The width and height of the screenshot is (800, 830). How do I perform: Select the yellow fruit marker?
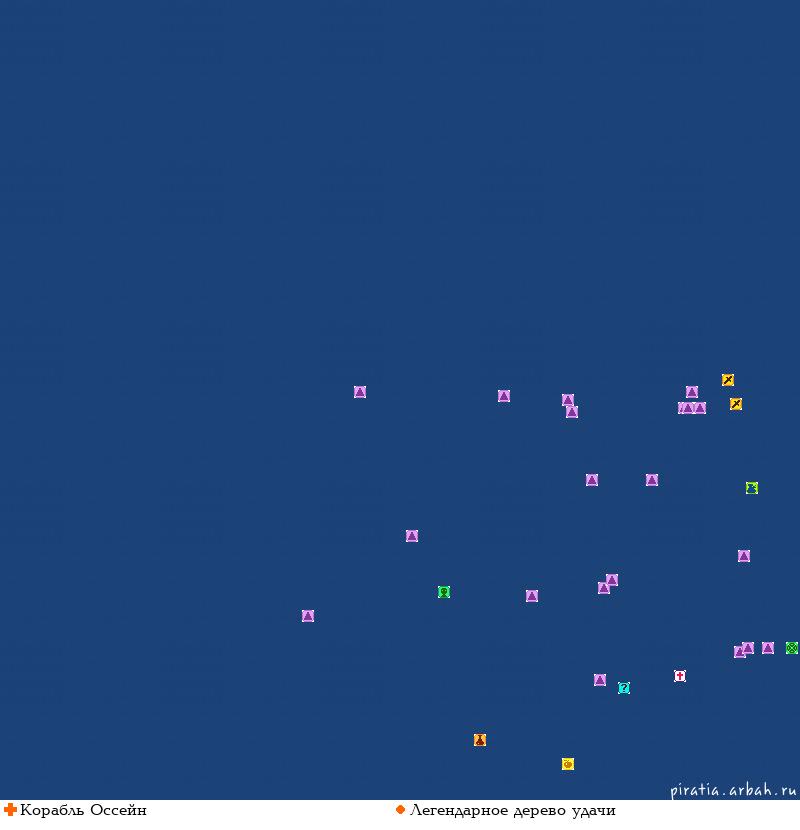[x=568, y=764]
